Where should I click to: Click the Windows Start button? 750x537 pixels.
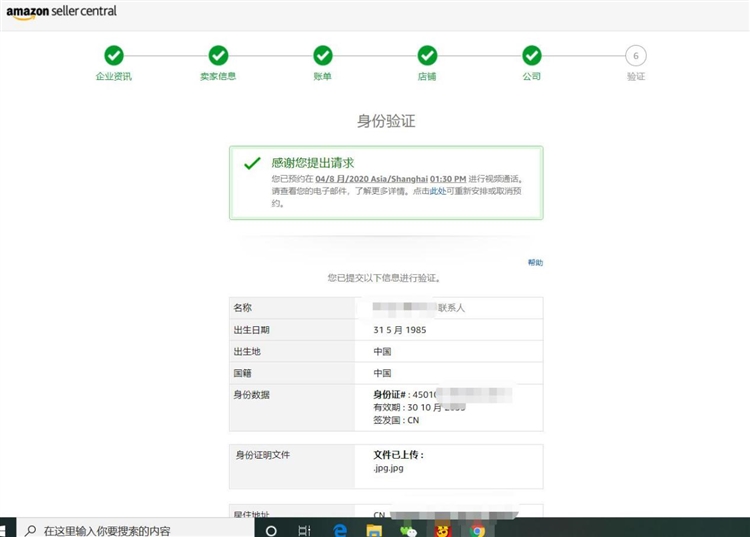[8, 530]
